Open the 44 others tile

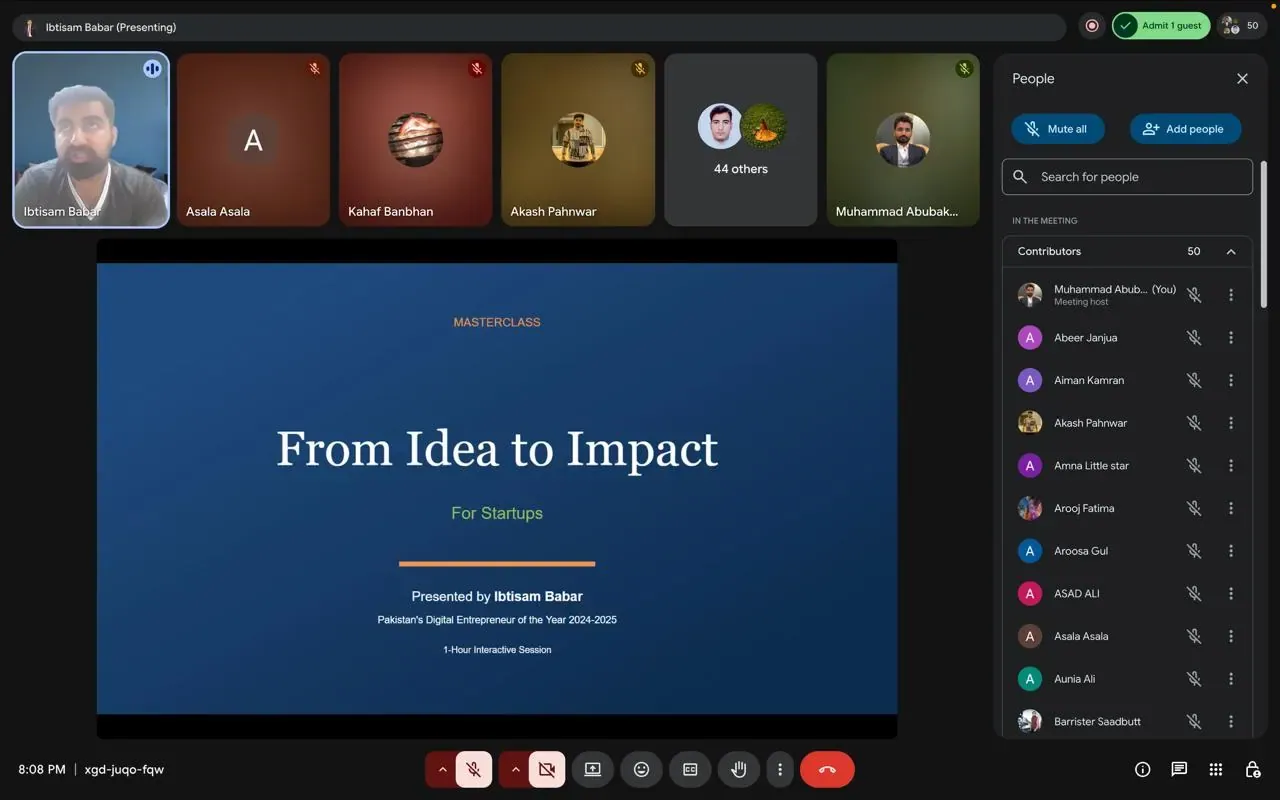click(x=741, y=140)
